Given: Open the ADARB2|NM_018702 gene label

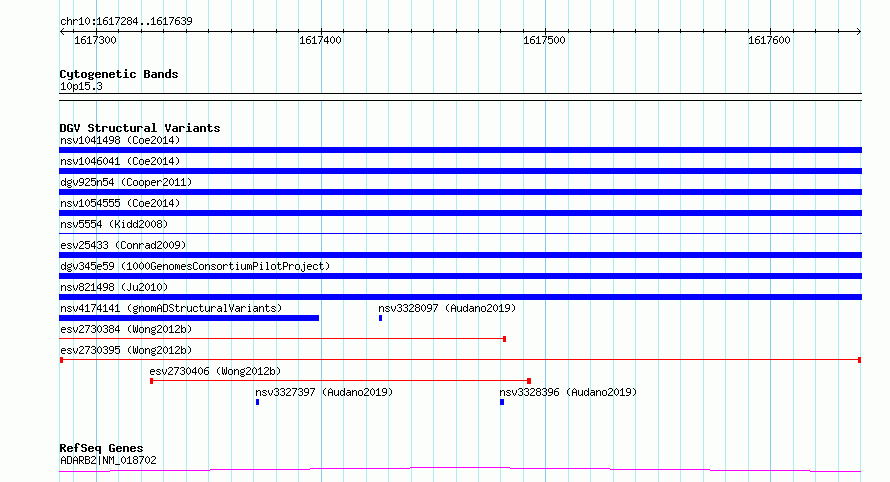Looking at the screenshot, I should [108, 460].
